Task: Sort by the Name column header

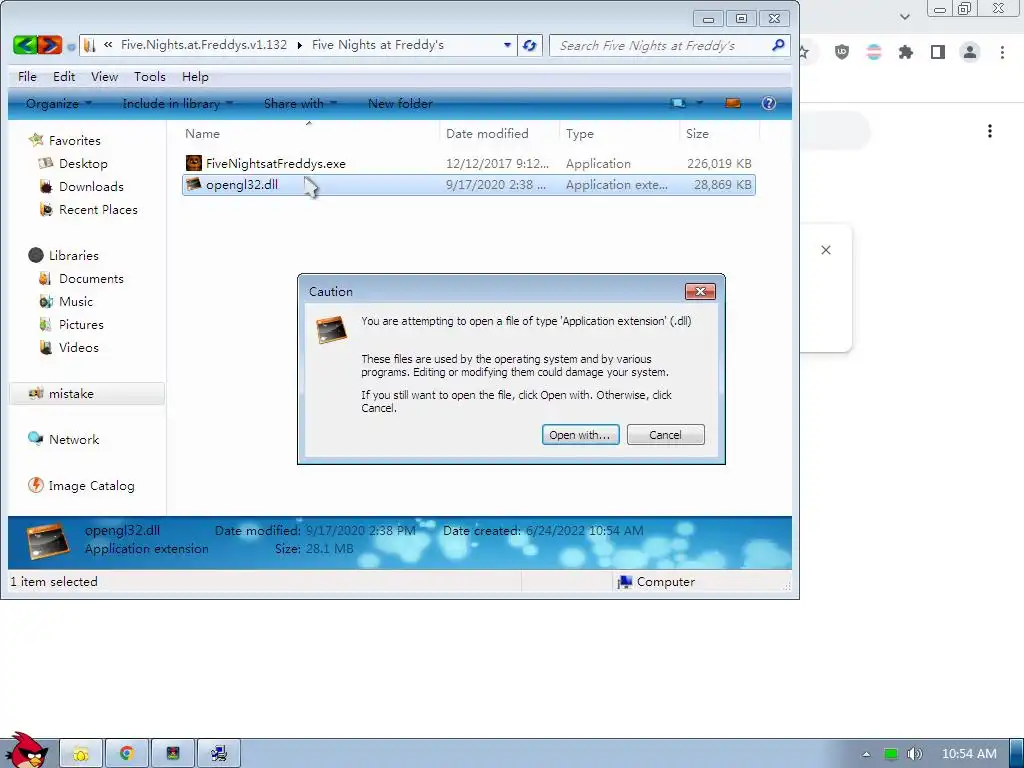Action: coord(310,133)
